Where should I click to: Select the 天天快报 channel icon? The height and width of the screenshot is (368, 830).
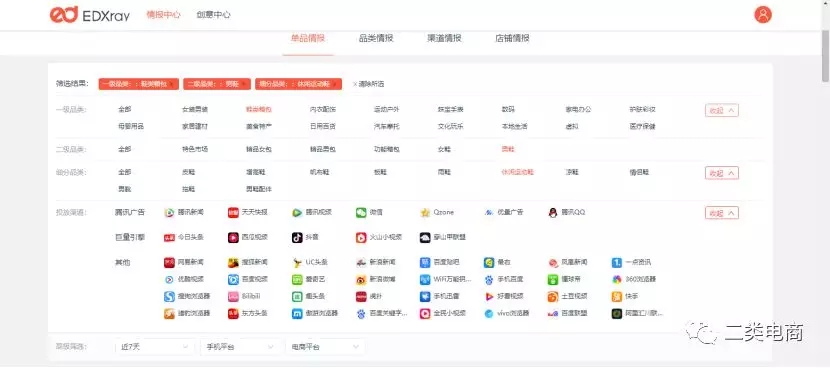tap(233, 212)
